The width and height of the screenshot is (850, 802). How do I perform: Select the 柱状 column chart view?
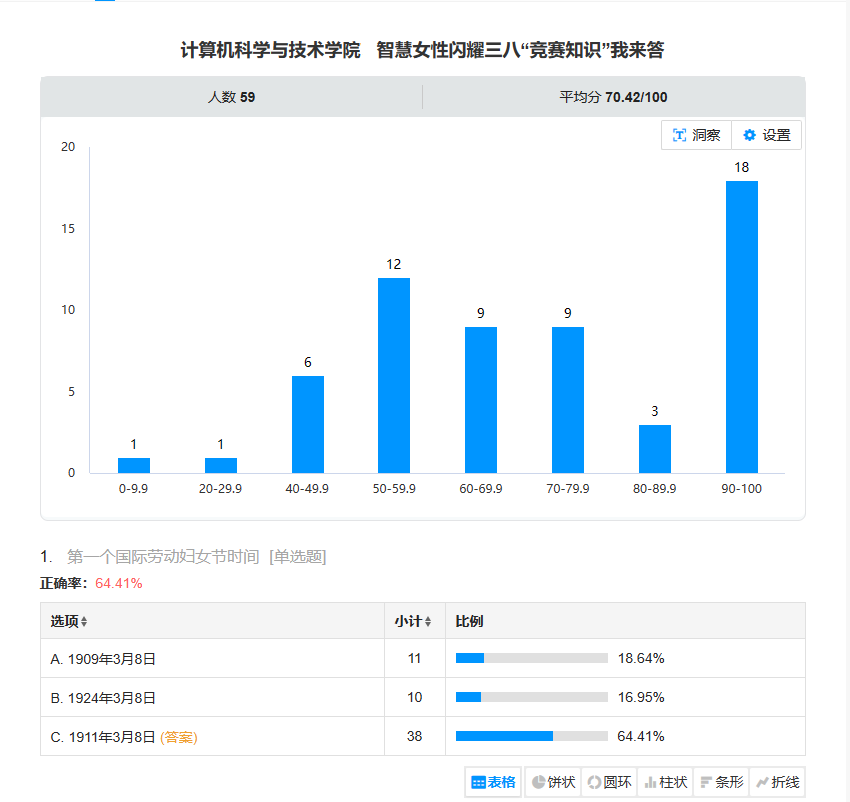pyautogui.click(x=665, y=782)
